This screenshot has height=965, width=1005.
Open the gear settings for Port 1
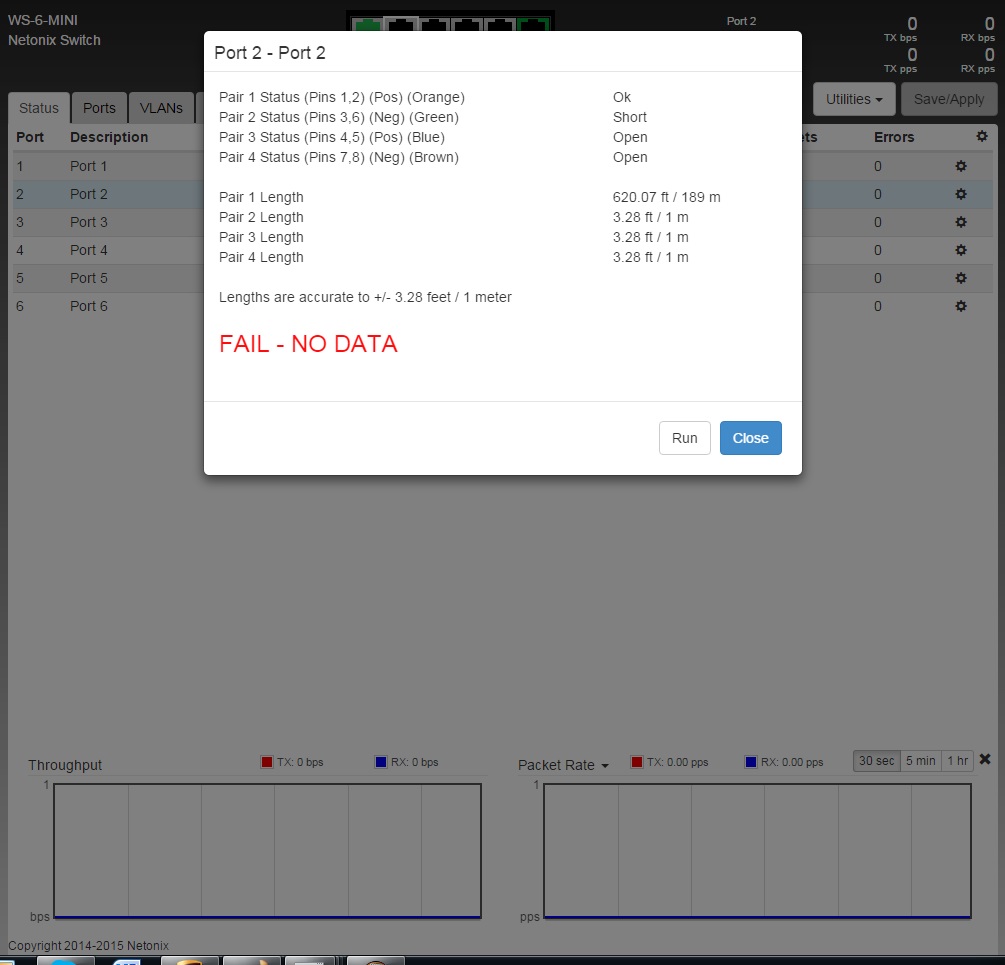coord(961,166)
